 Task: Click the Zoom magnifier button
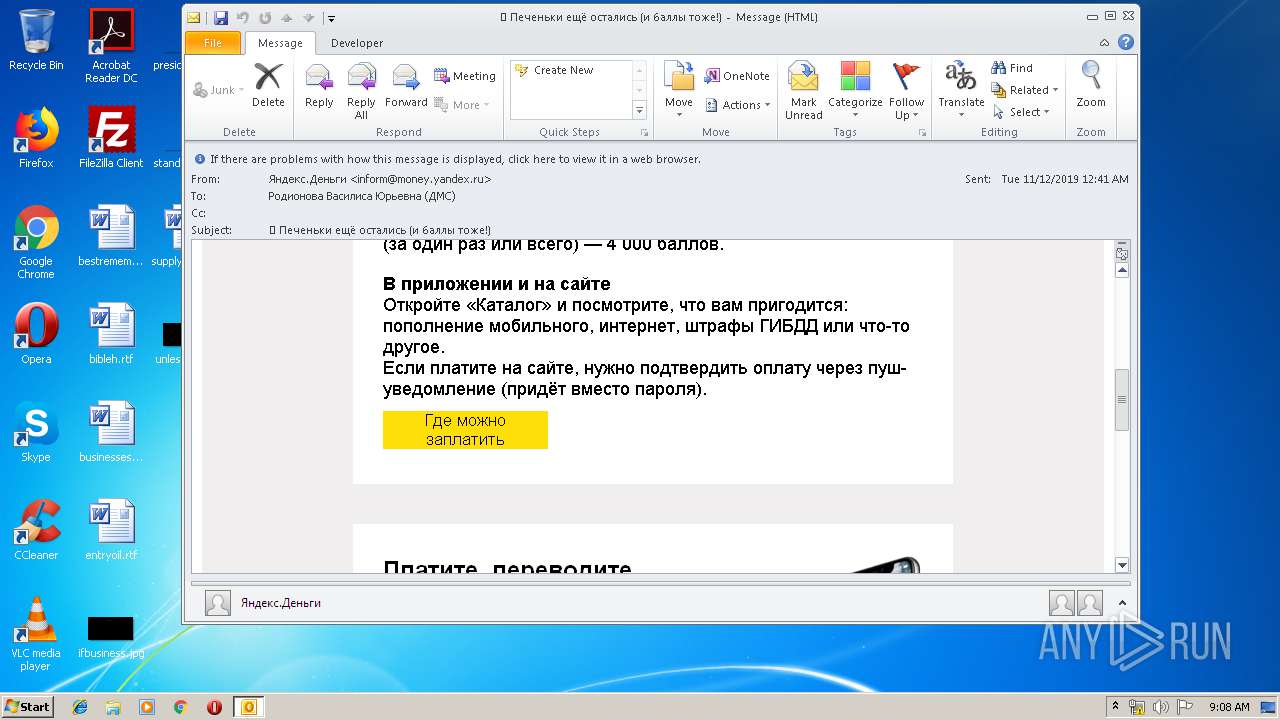(1091, 86)
